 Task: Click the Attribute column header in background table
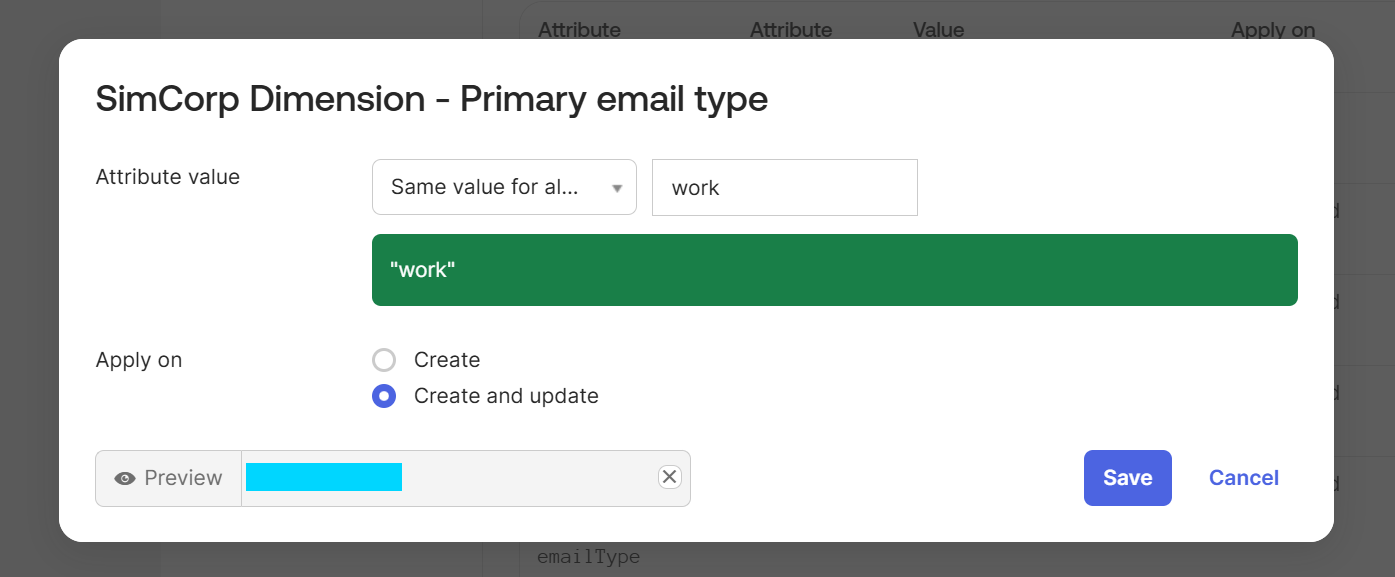point(579,30)
